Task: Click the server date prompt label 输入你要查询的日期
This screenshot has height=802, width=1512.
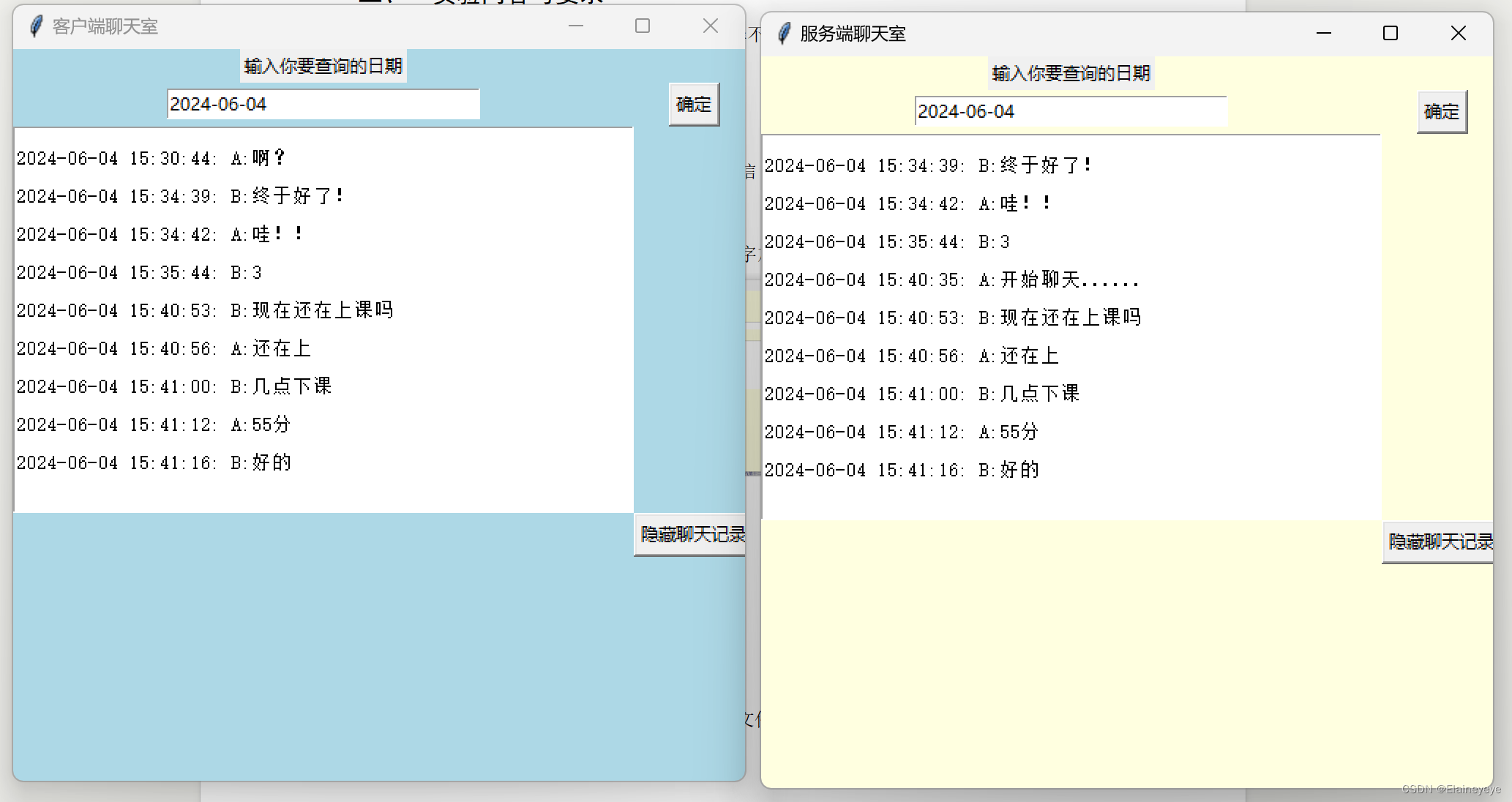Action: point(1071,74)
